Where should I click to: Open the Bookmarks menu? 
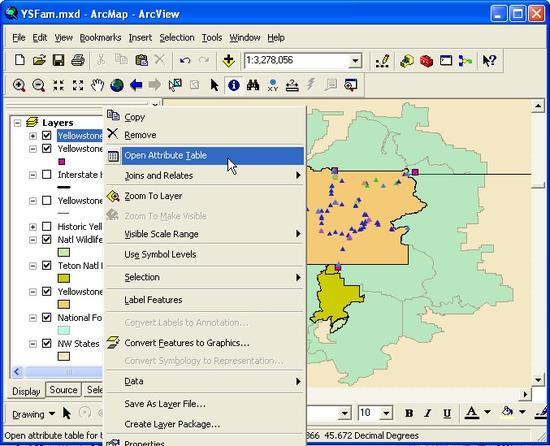tap(100, 38)
